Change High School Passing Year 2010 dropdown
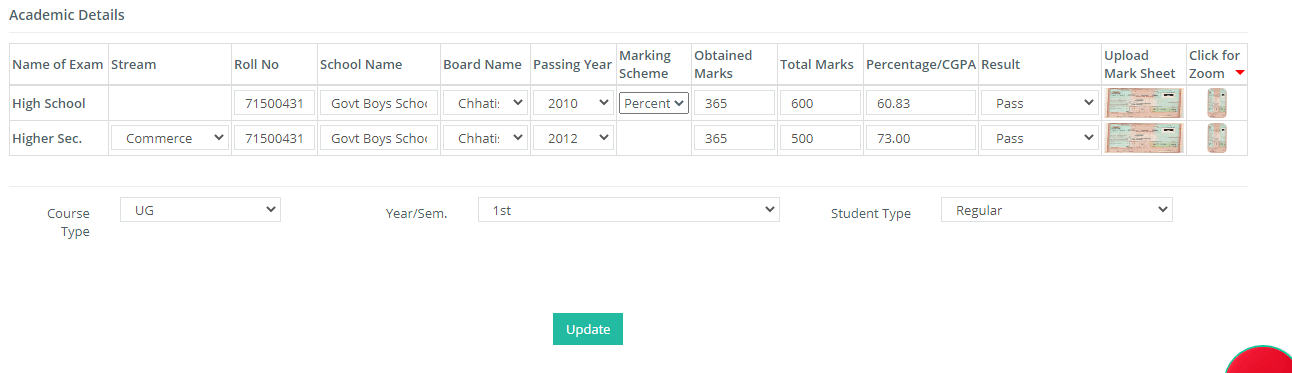 coord(573,103)
